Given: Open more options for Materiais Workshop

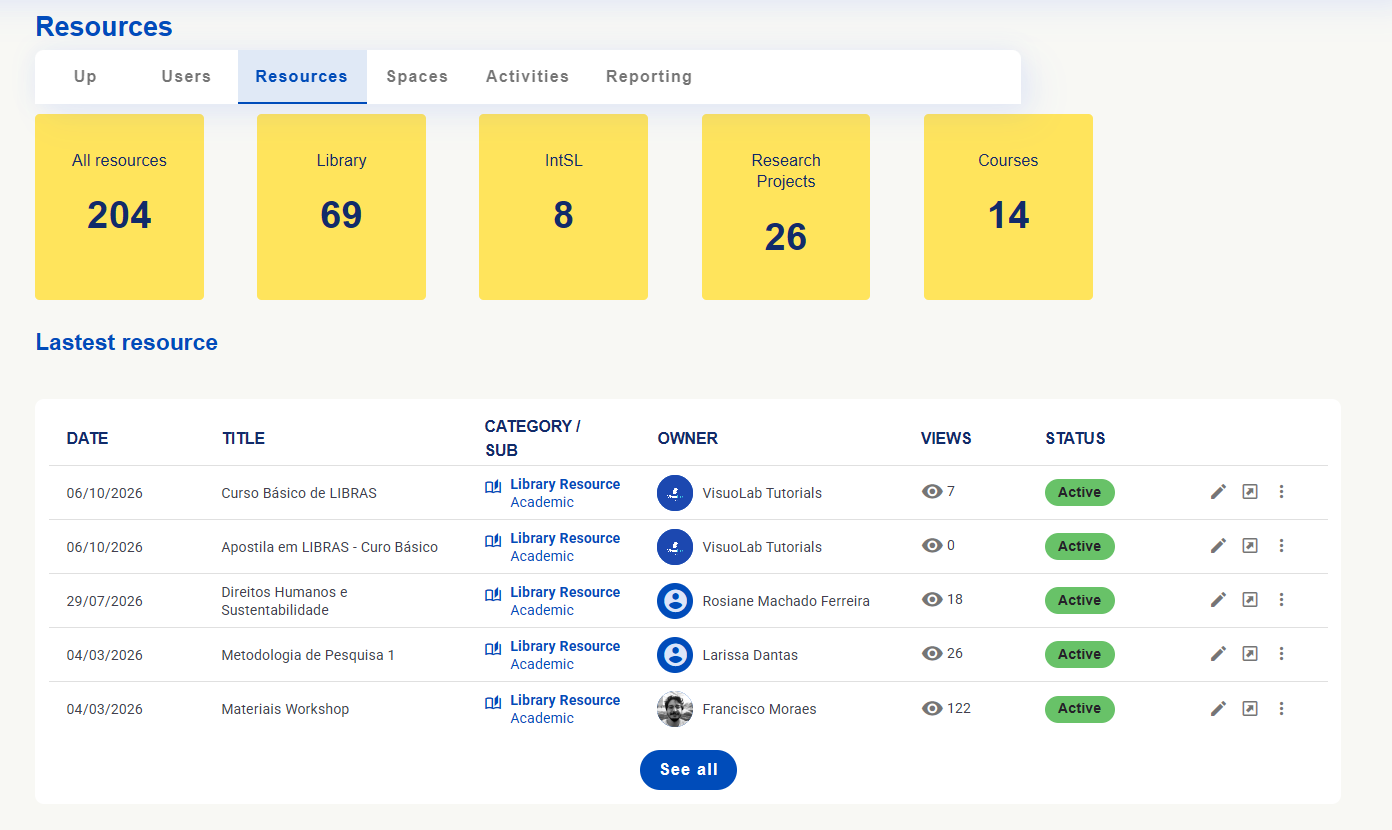Looking at the screenshot, I should coord(1281,709).
